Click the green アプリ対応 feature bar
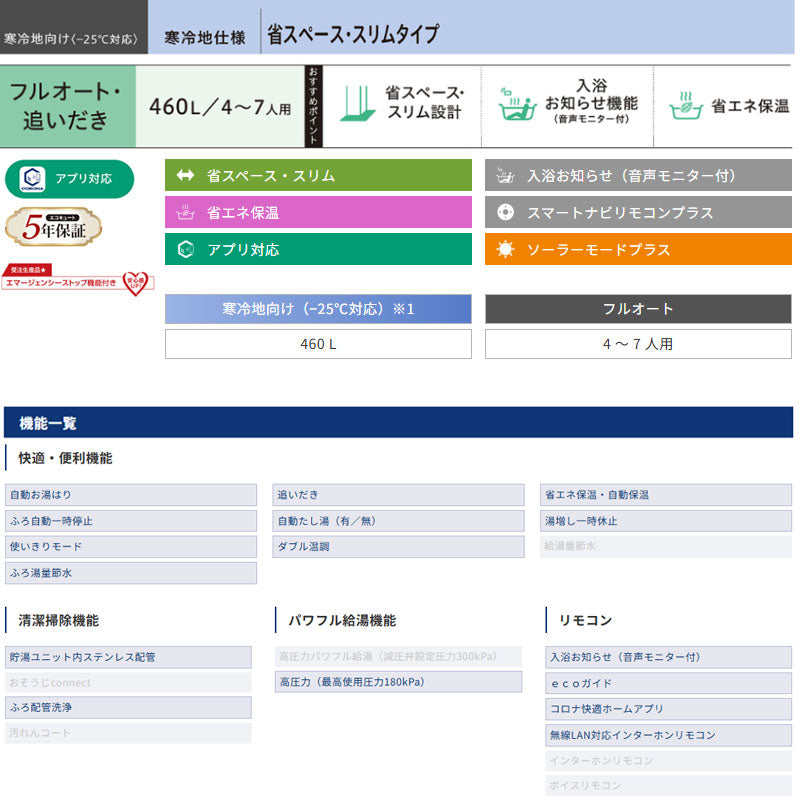 coord(318,249)
